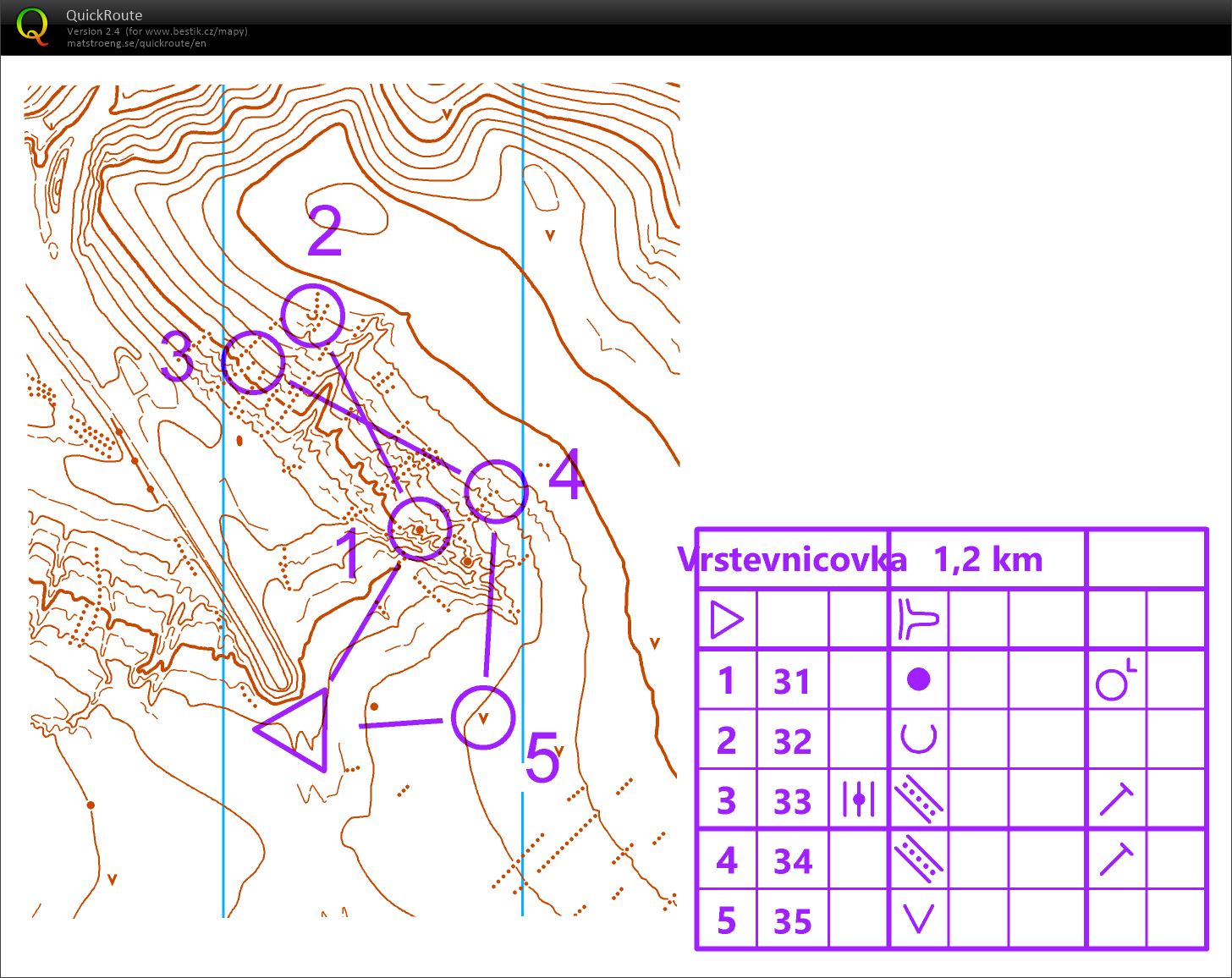Select control circle 1 on the map
The image size is (1232, 978).
tap(420, 529)
